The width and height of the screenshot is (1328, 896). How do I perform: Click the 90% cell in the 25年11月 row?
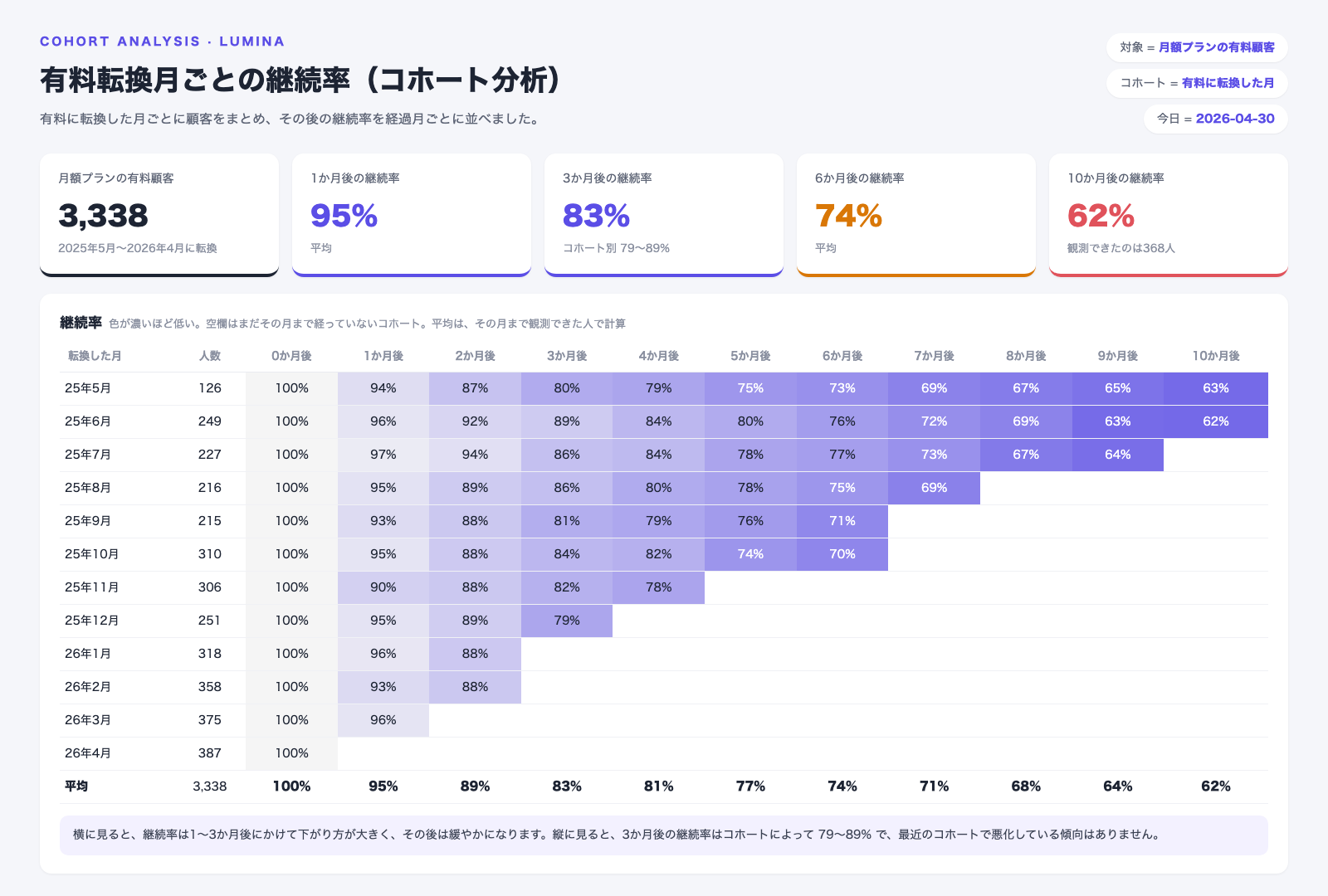383,587
